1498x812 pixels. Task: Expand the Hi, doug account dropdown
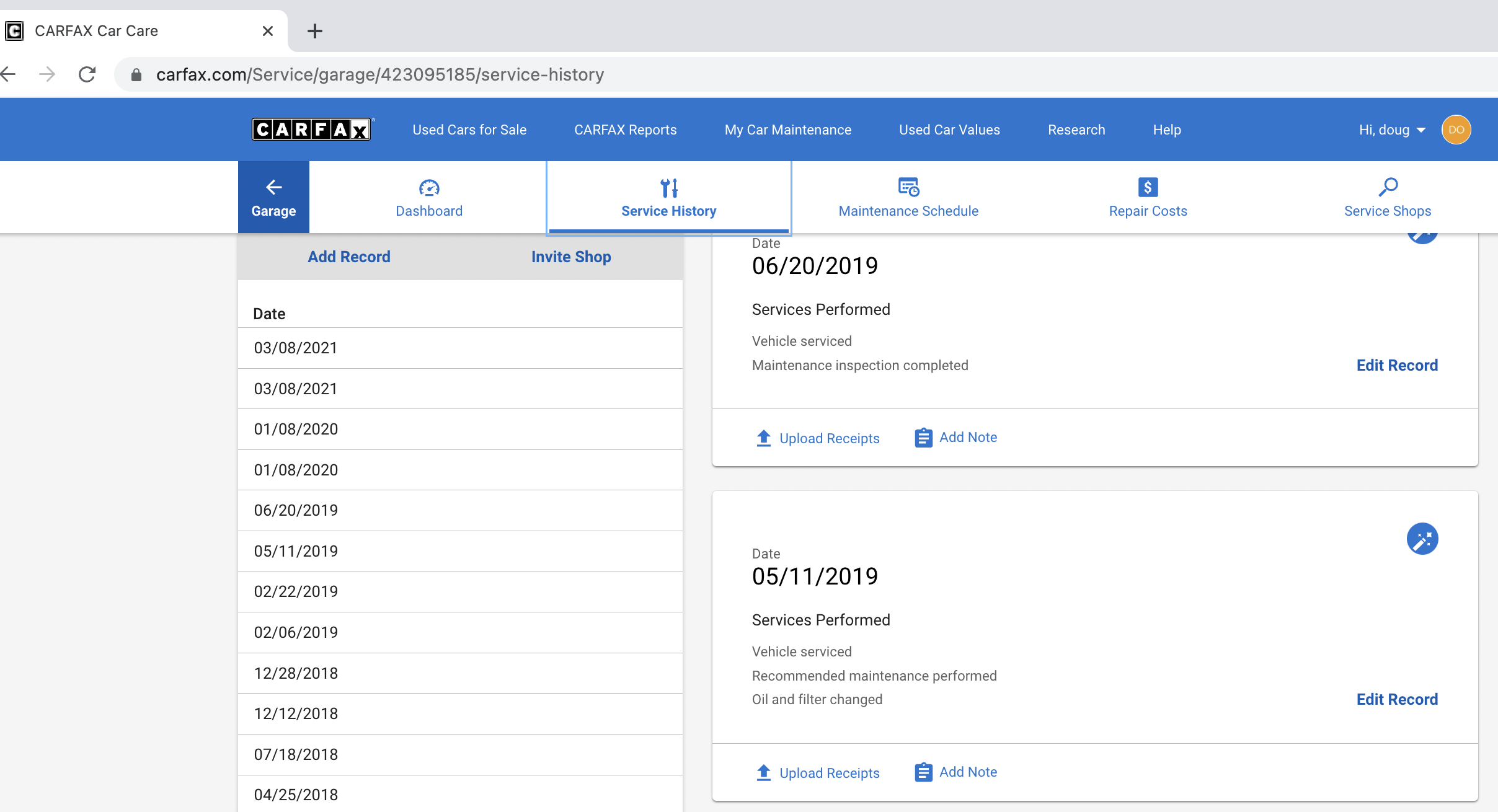[x=1392, y=130]
